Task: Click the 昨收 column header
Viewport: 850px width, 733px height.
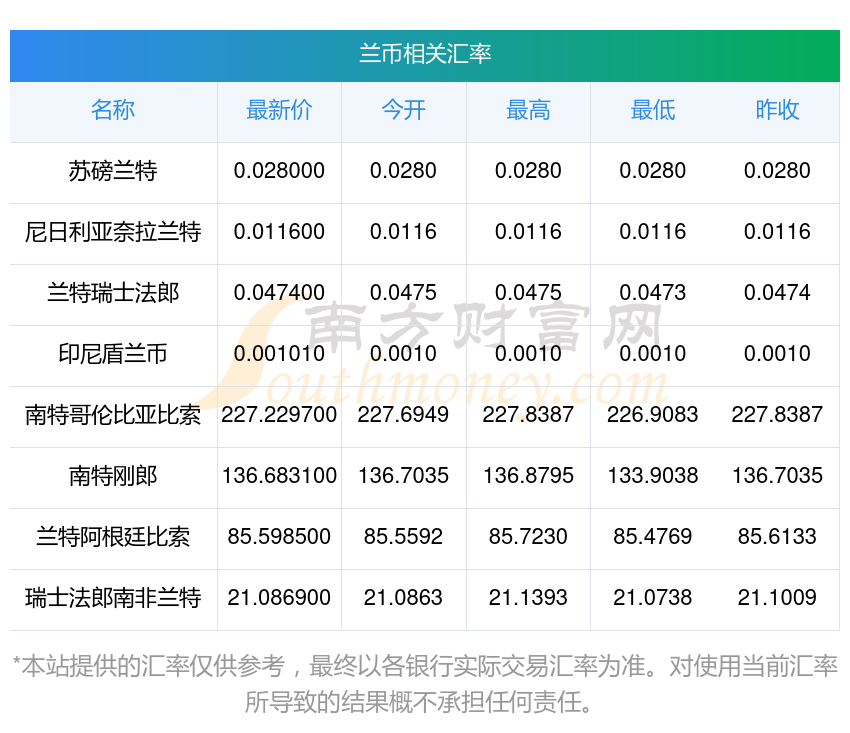Action: pyautogui.click(x=777, y=111)
